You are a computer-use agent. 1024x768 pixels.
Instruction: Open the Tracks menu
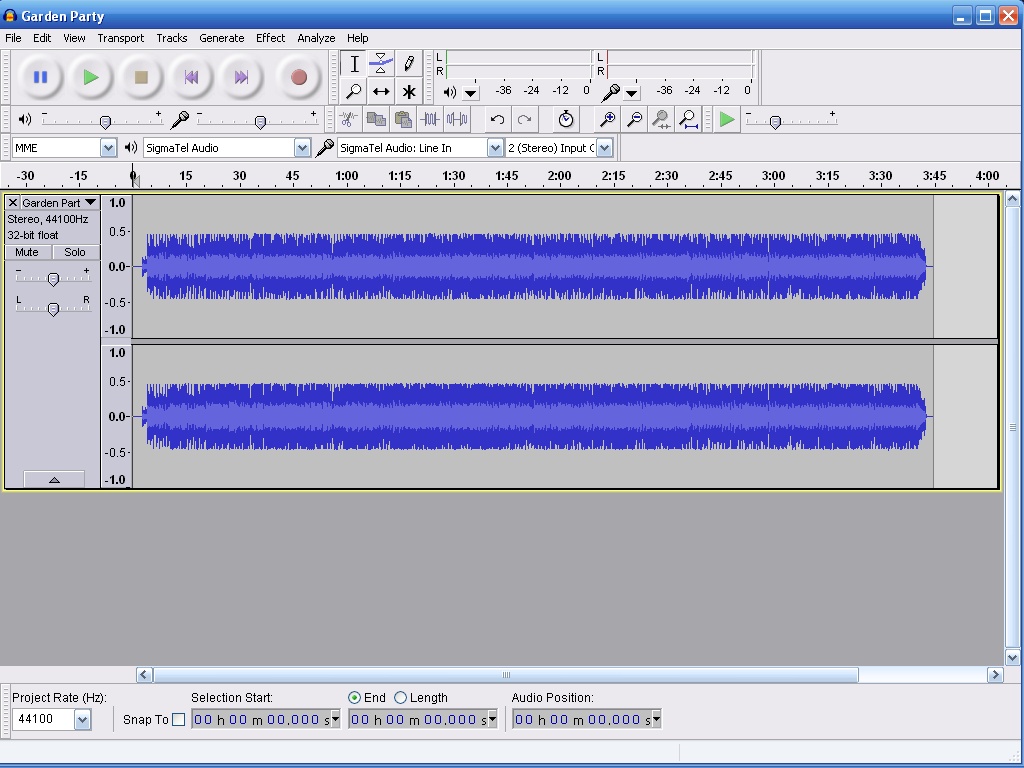point(172,38)
